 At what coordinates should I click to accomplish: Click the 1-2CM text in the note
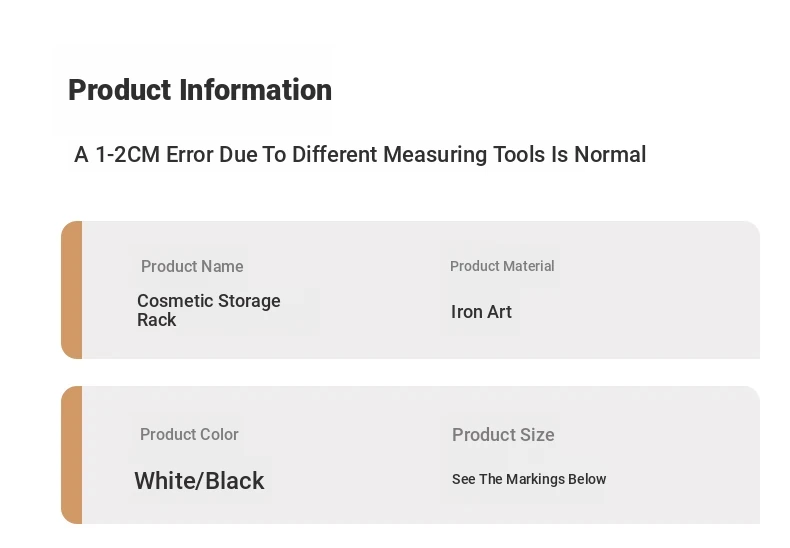click(x=127, y=155)
